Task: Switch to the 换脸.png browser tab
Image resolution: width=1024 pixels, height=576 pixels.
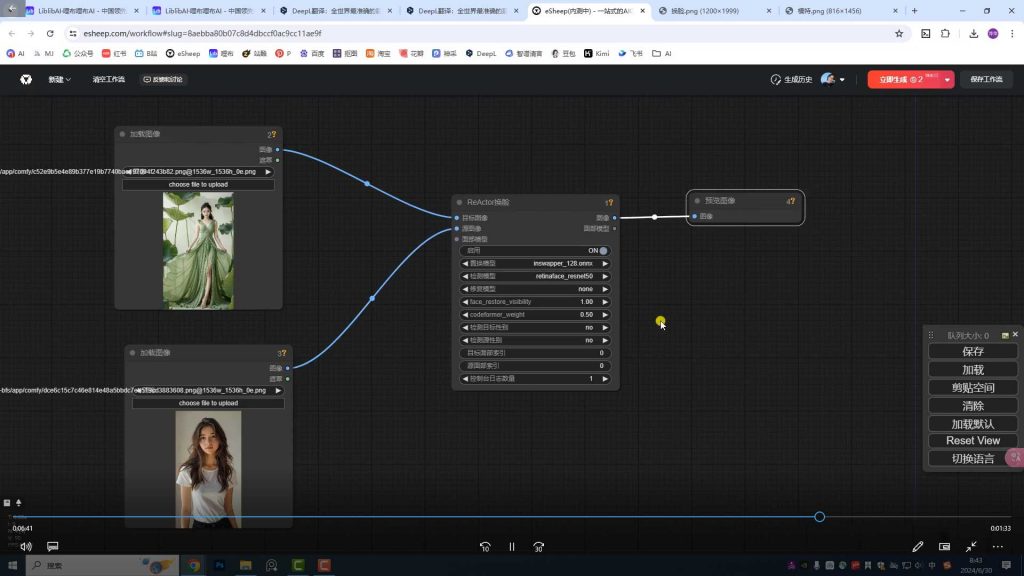Action: click(x=705, y=11)
